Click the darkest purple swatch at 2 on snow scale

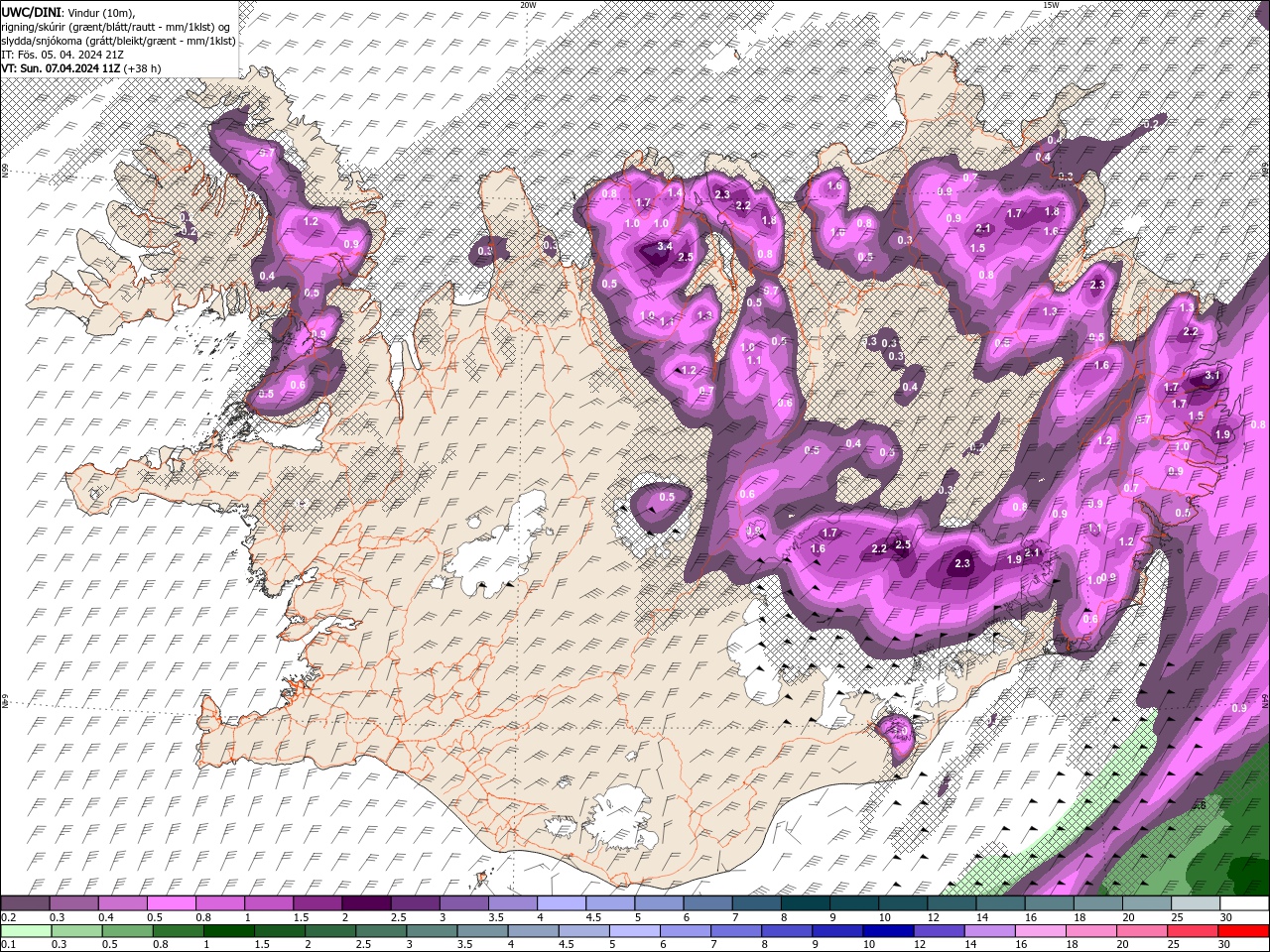(x=365, y=903)
